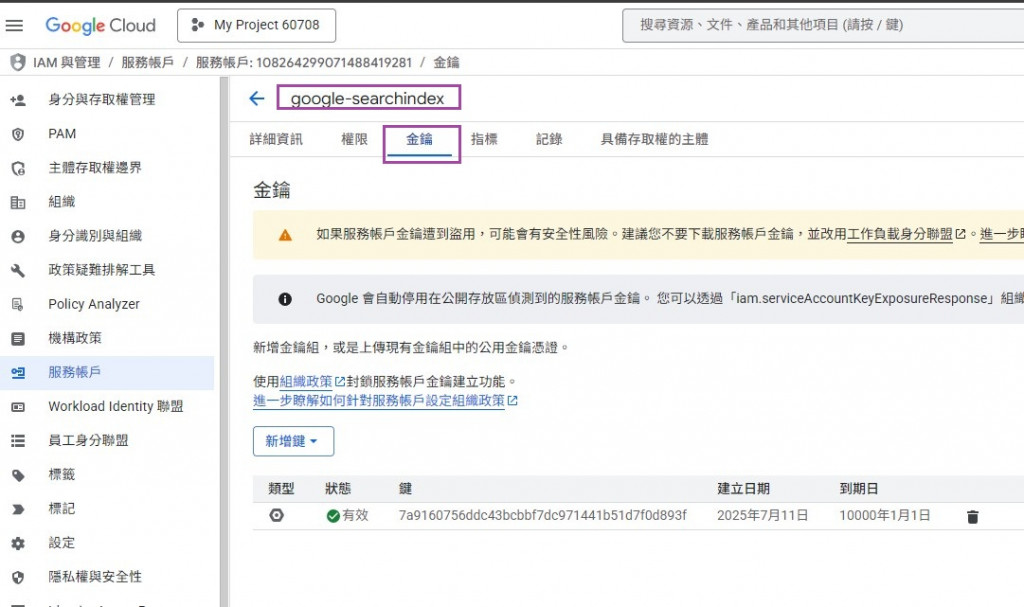Screen dimensions: 1024x607
Task: Switch to the 記錄 tab
Action: 549,139
